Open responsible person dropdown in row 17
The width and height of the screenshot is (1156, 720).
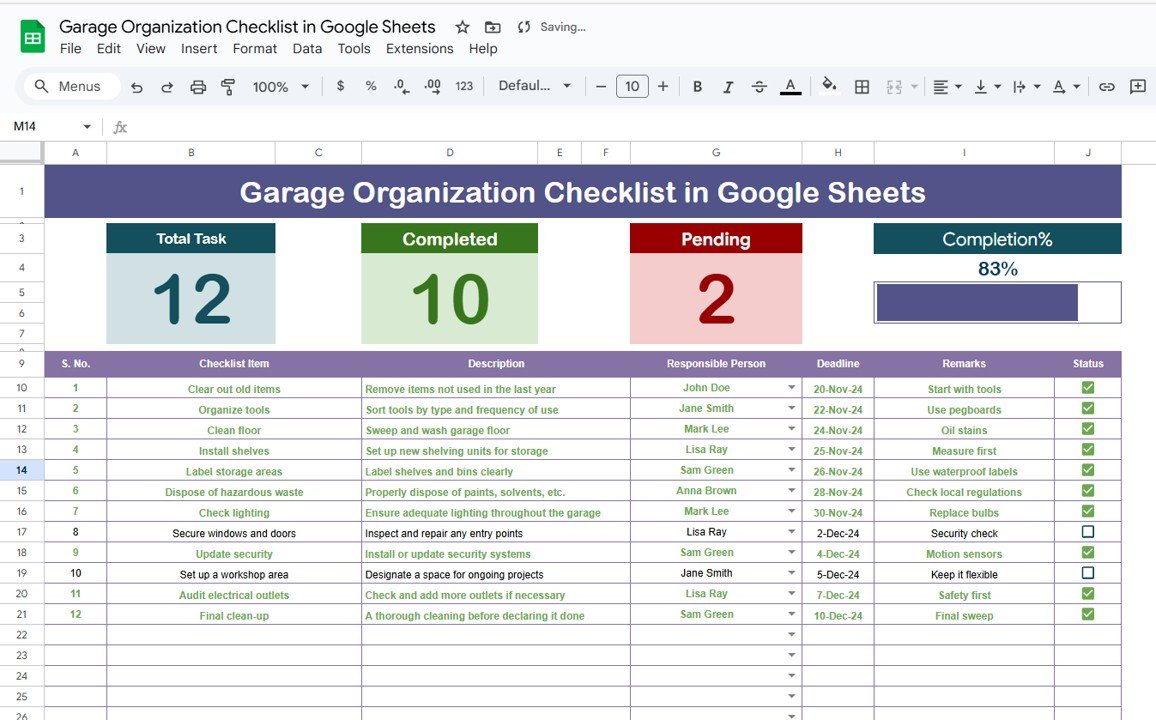point(791,532)
